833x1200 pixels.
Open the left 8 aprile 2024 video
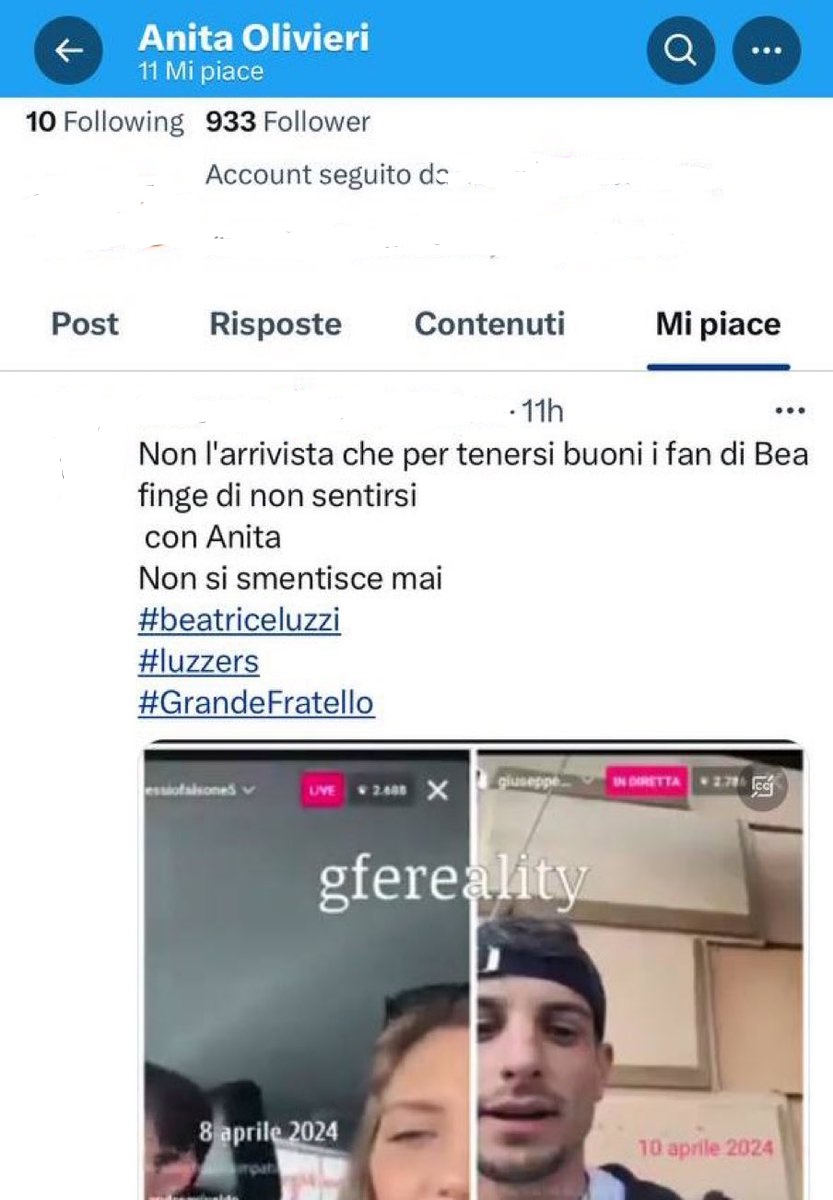[307, 970]
